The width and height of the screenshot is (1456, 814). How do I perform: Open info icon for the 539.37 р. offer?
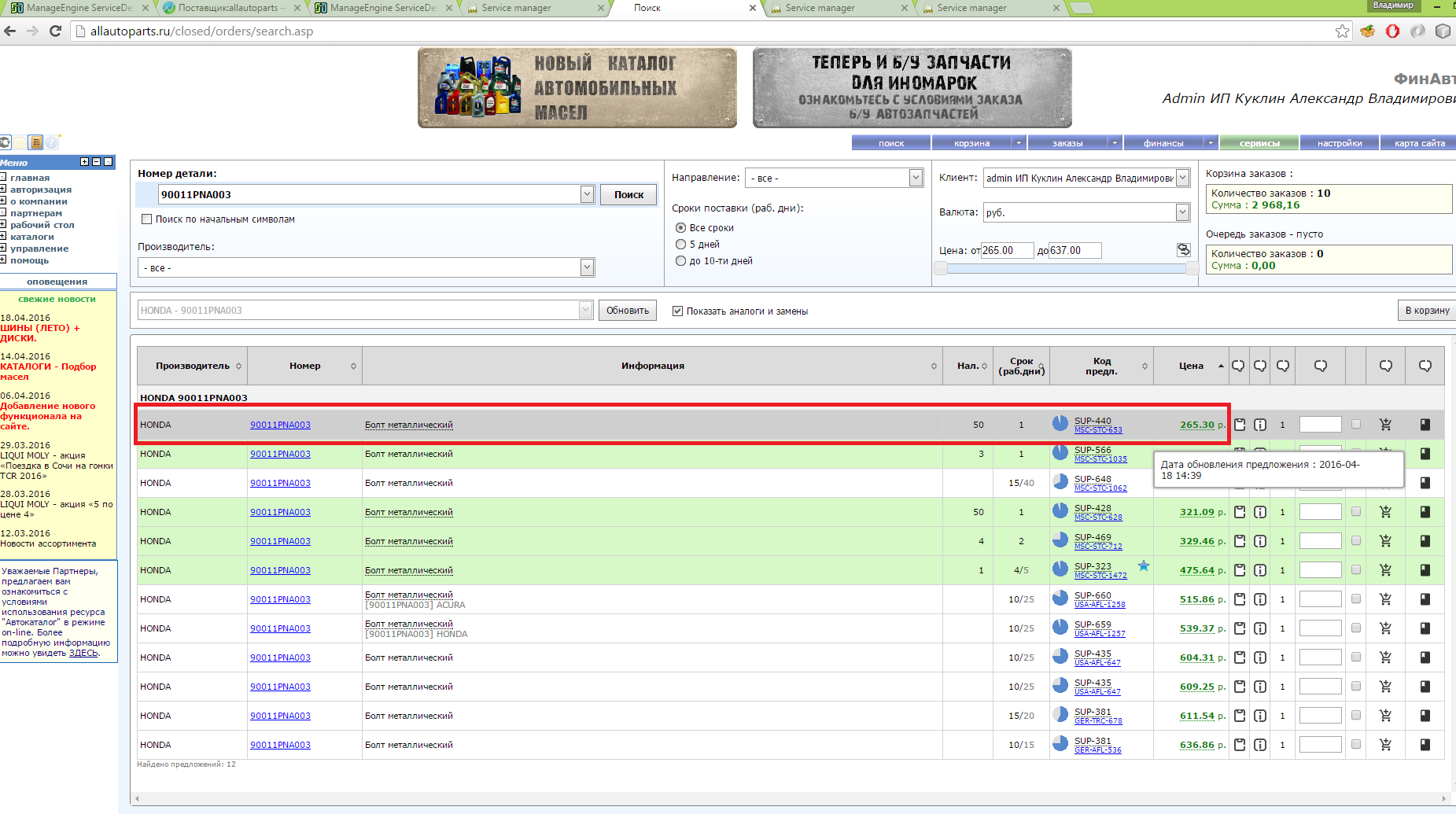1260,628
